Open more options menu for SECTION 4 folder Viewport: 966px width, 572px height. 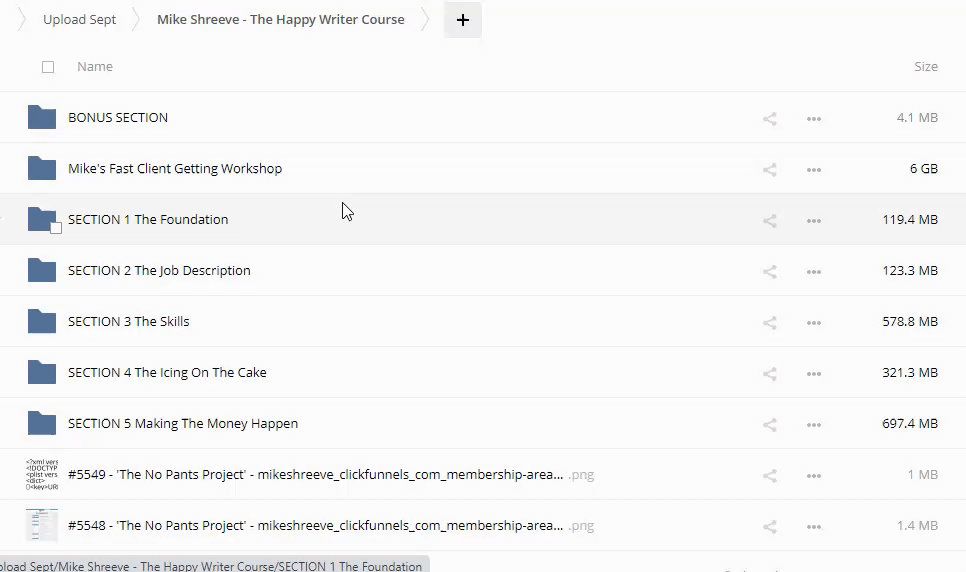point(813,373)
